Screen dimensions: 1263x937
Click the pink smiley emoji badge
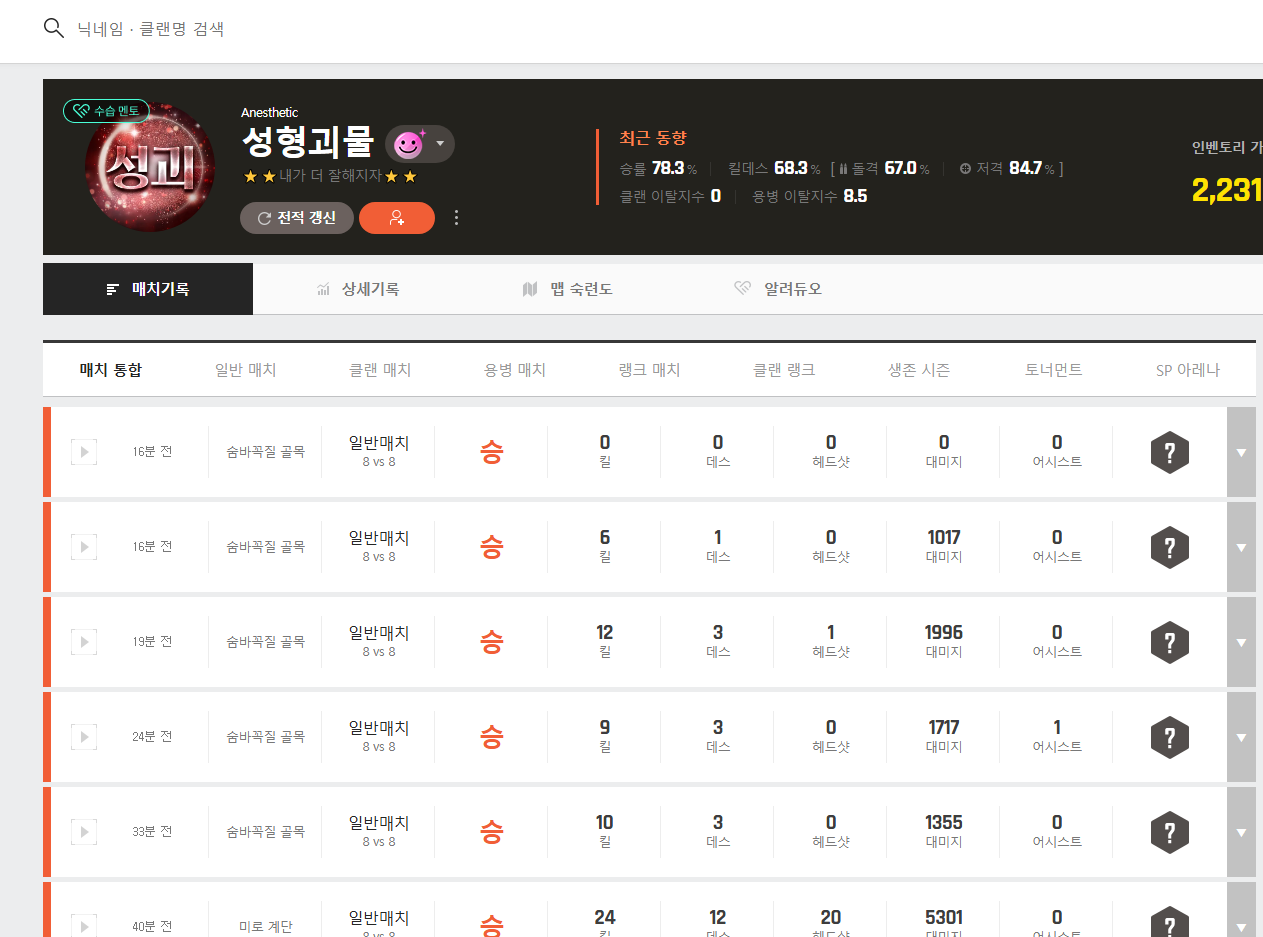click(409, 145)
